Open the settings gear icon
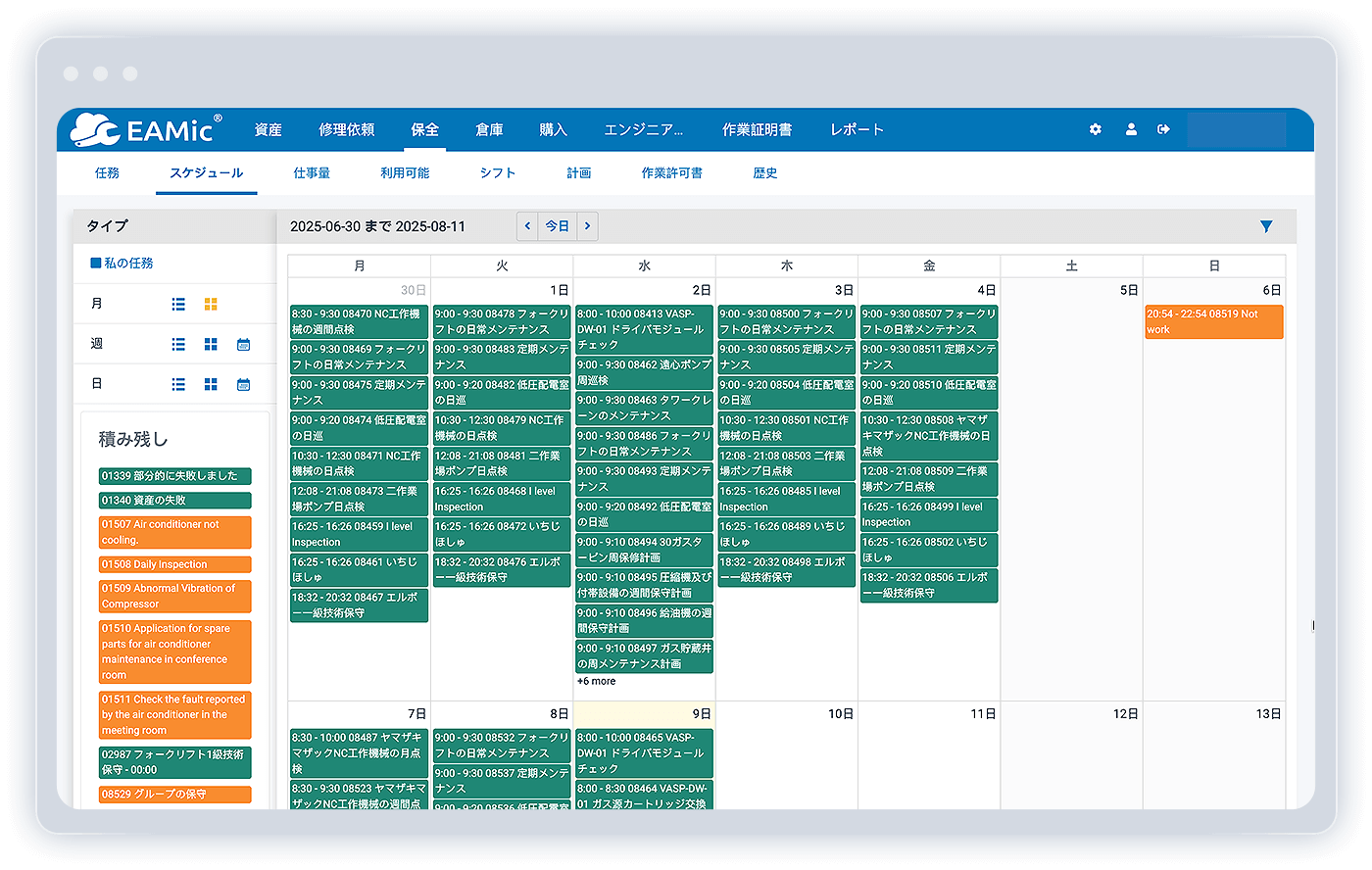This screenshot has width=1372, height=870. coord(1095,128)
